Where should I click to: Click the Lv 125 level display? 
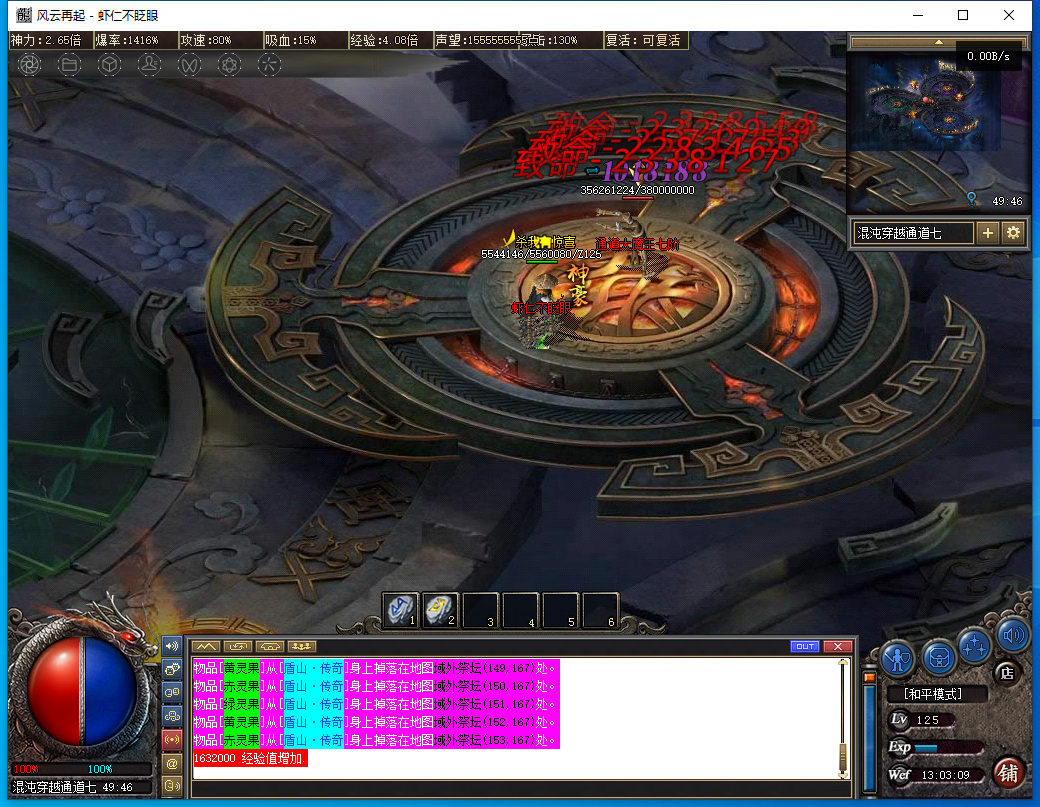tap(922, 720)
